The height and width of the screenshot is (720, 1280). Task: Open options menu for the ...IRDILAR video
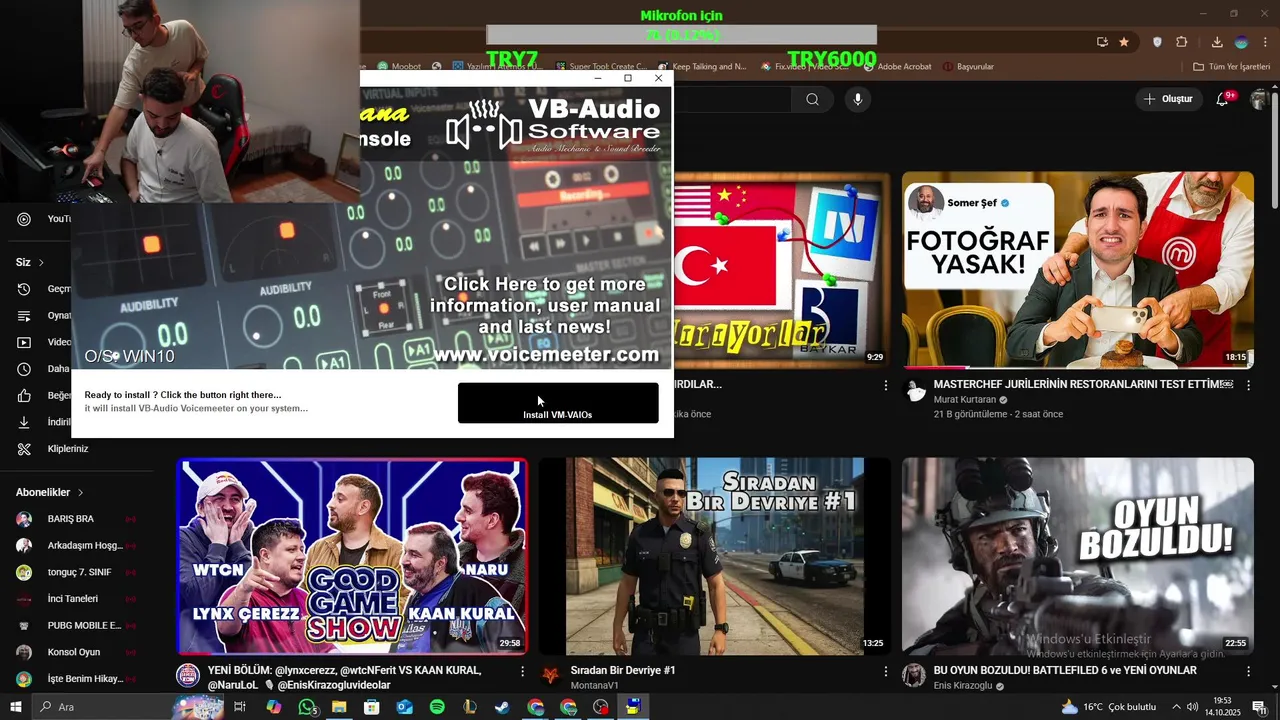pyautogui.click(x=885, y=385)
